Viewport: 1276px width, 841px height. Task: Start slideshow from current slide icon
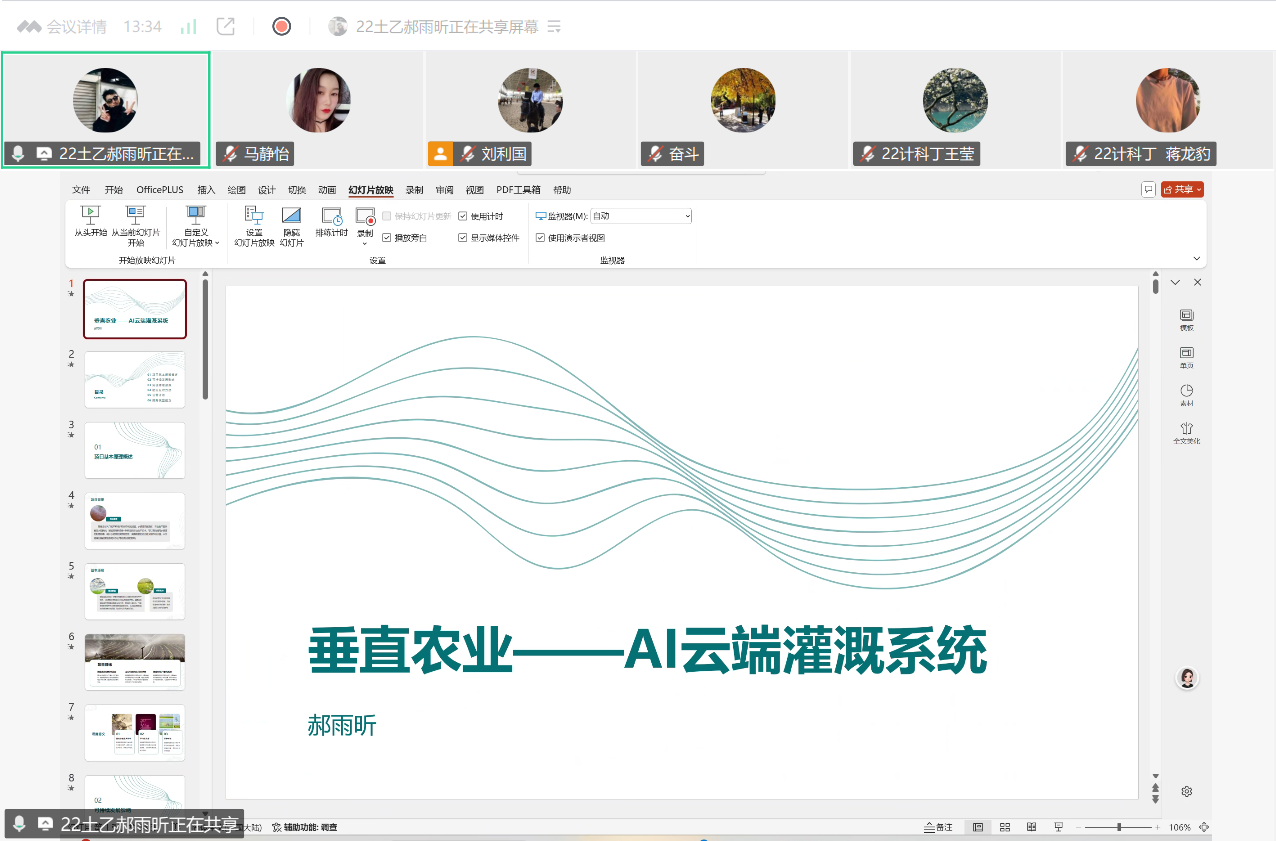coord(136,213)
